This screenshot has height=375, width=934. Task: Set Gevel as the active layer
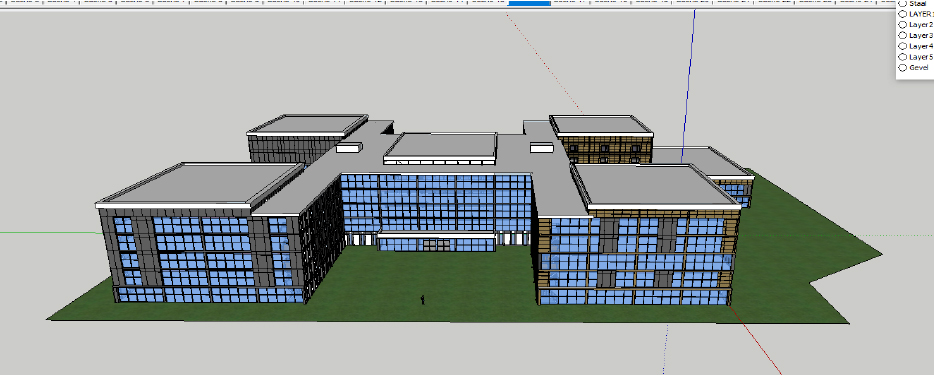click(902, 67)
